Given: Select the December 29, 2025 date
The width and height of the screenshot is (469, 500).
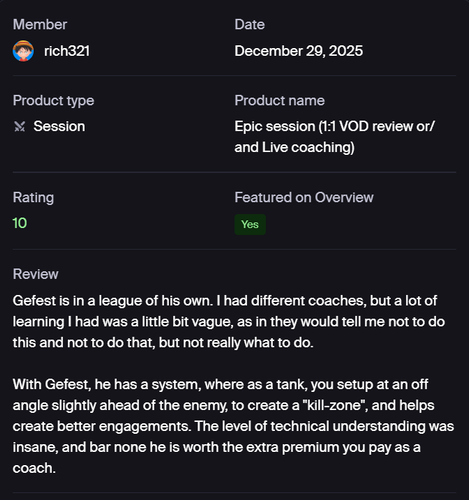Looking at the screenshot, I should [299, 51].
